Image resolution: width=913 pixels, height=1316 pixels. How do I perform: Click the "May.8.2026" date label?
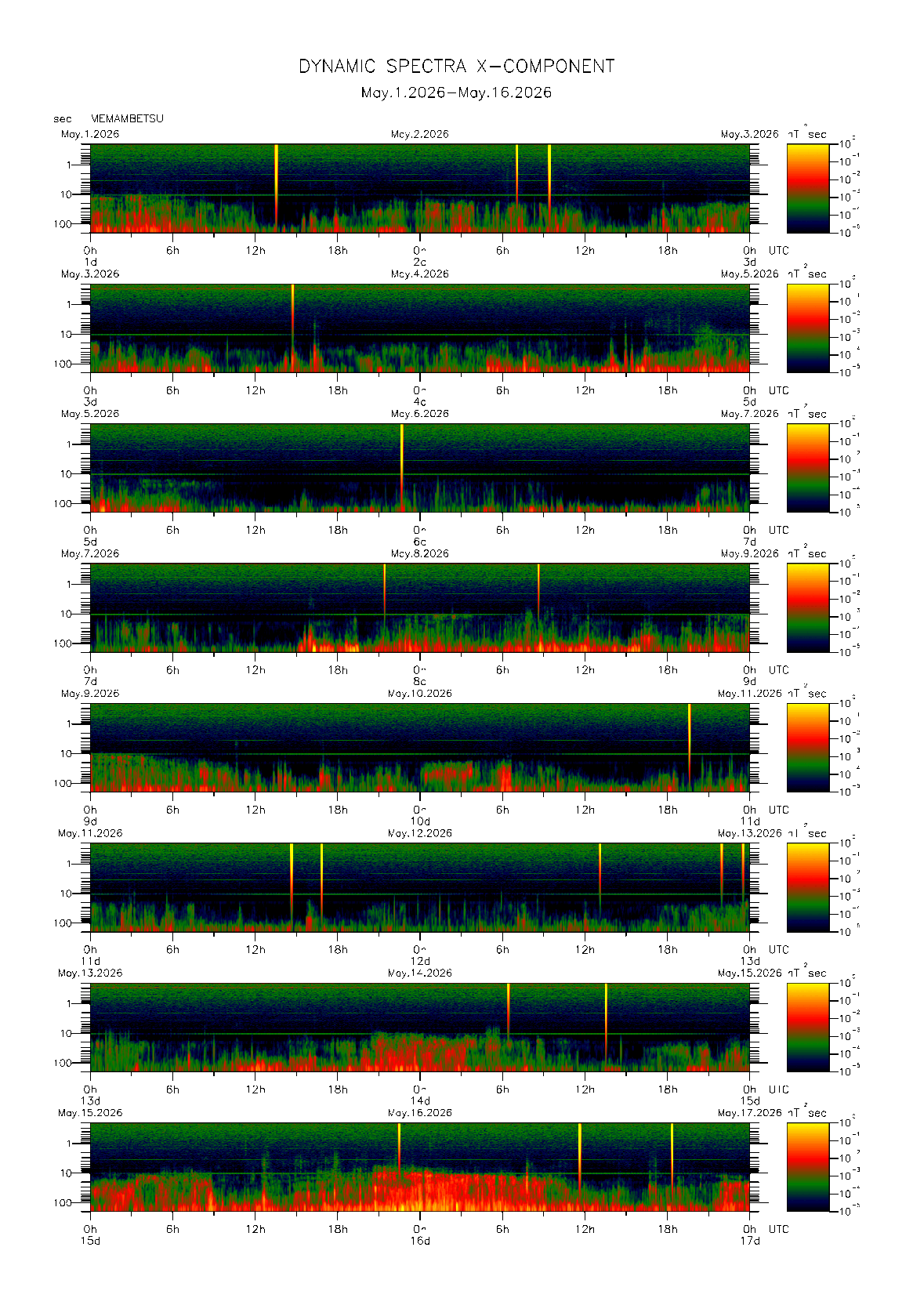[420, 554]
